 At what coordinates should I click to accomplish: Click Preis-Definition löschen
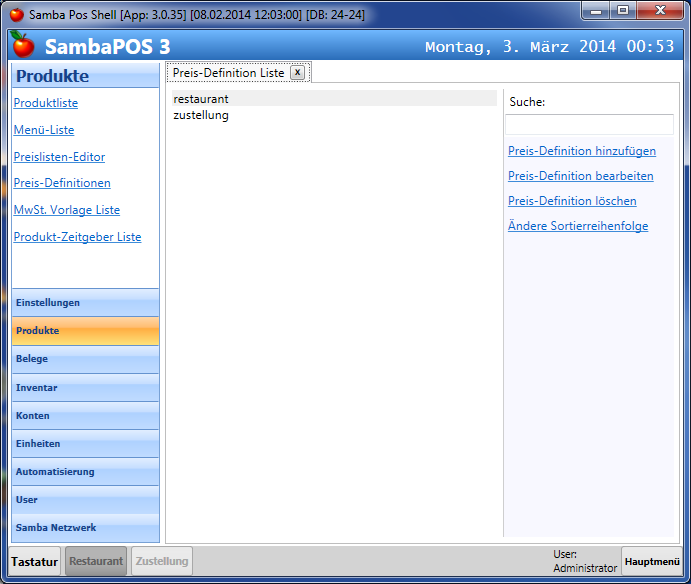click(x=572, y=201)
